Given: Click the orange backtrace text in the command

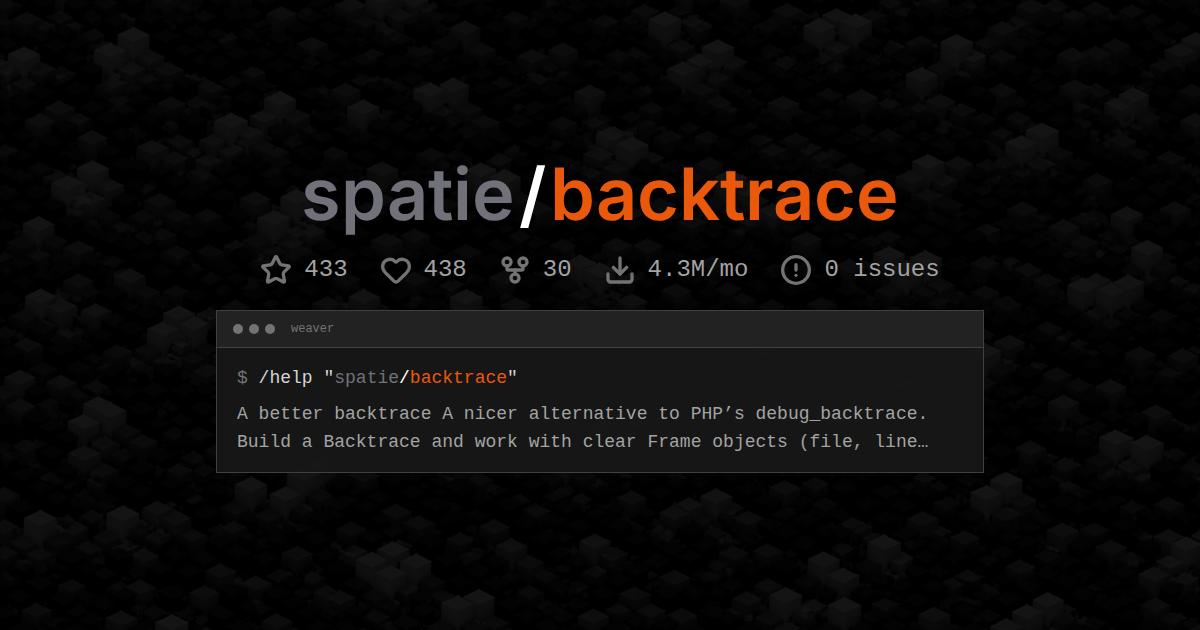Looking at the screenshot, I should coord(458,377).
